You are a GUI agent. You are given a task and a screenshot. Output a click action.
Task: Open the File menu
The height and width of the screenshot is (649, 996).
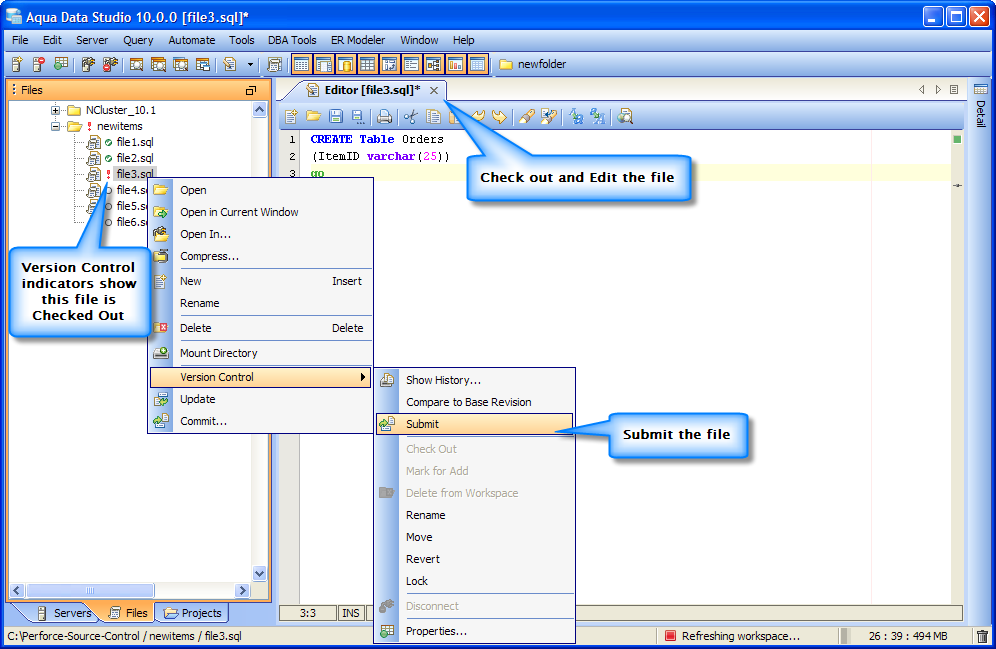coord(20,40)
